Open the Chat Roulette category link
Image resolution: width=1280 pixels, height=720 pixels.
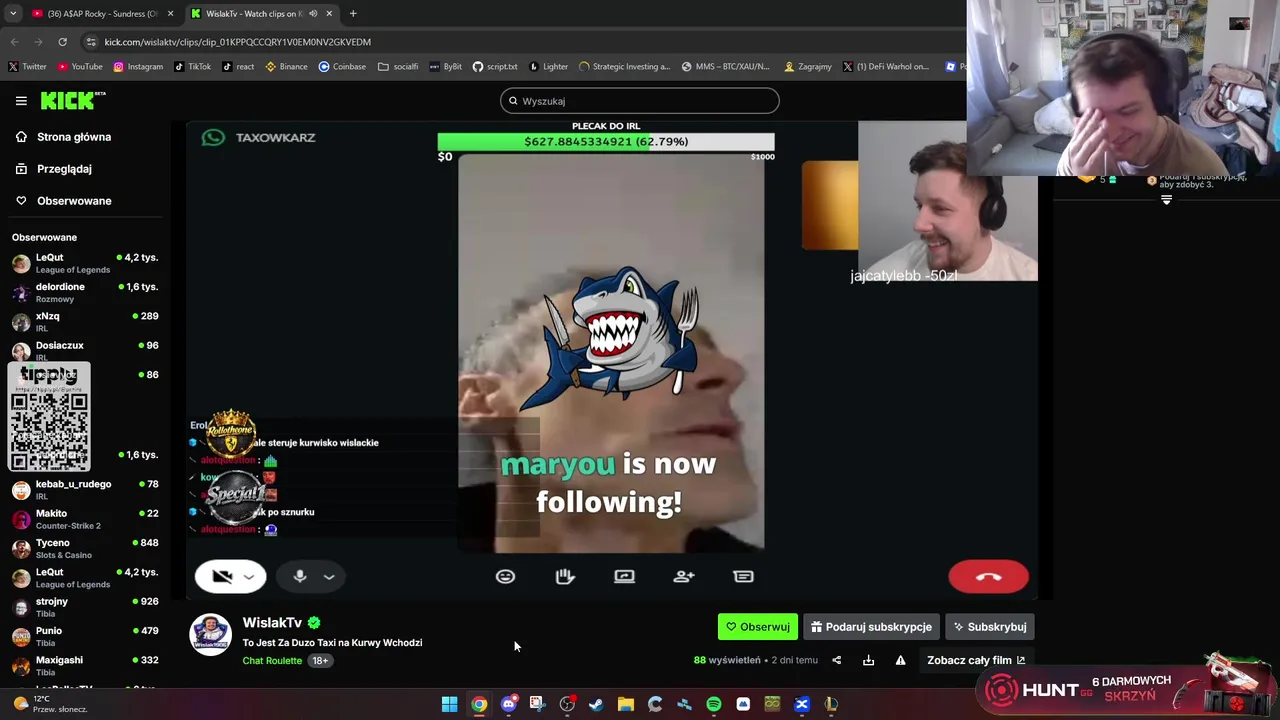(x=272, y=661)
